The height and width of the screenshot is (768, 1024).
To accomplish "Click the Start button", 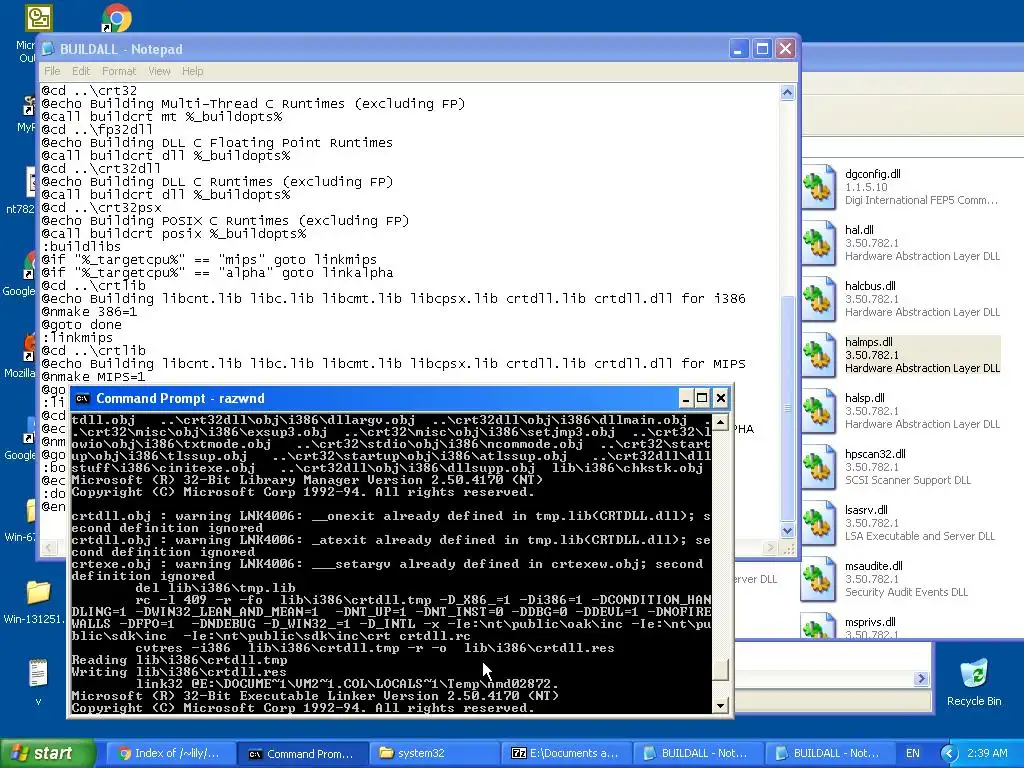I will [x=47, y=753].
